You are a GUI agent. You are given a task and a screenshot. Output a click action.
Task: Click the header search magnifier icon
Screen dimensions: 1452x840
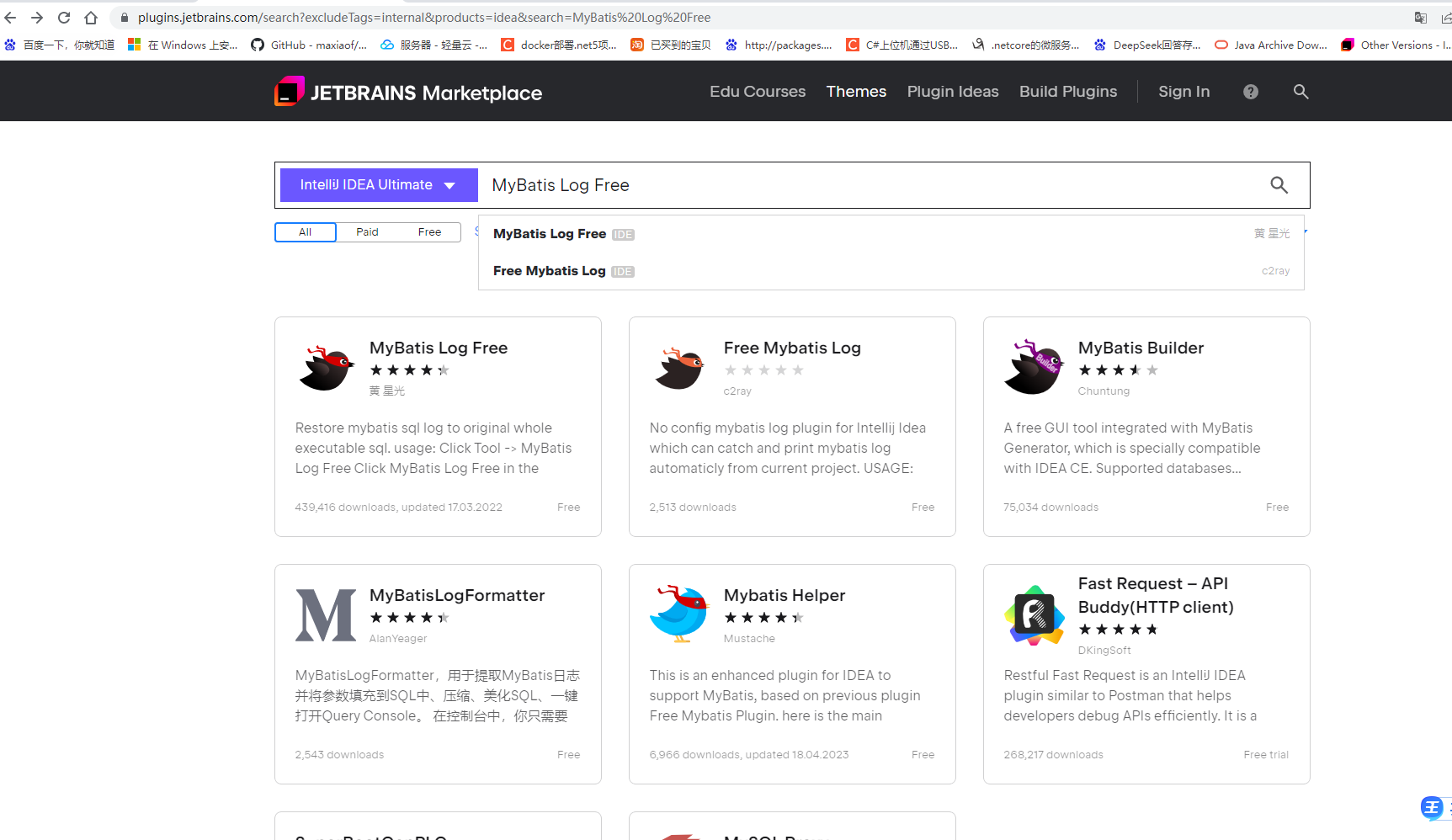click(1300, 92)
